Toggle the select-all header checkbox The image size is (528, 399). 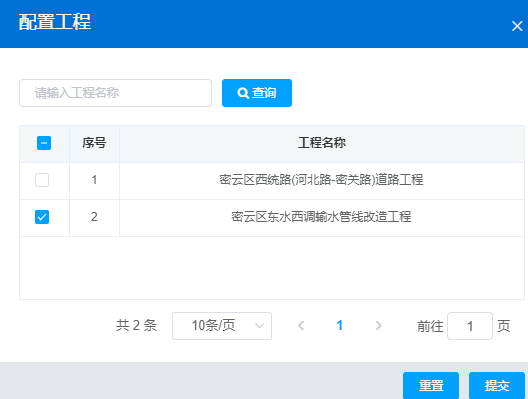tap(44, 143)
